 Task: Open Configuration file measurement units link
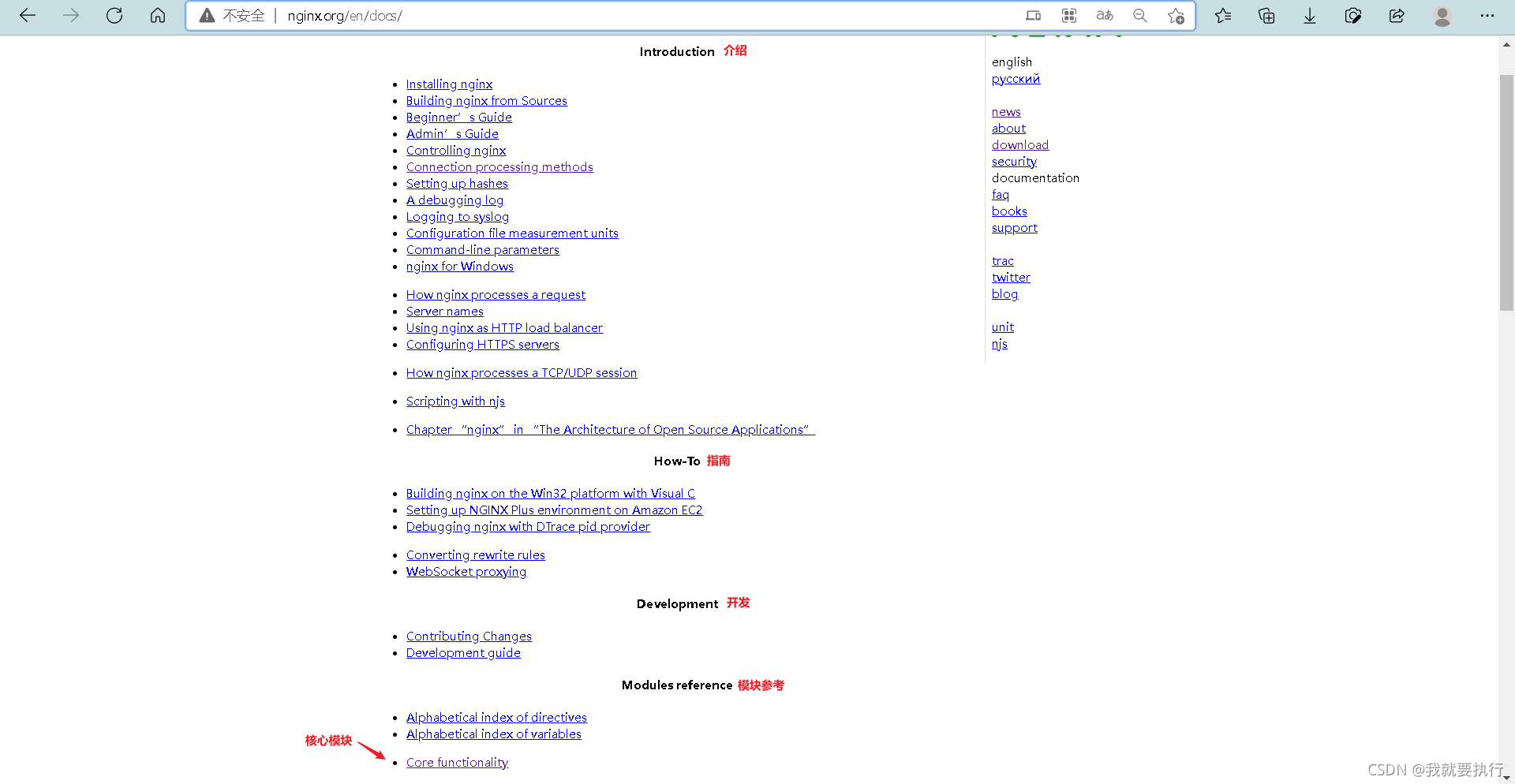pos(512,233)
